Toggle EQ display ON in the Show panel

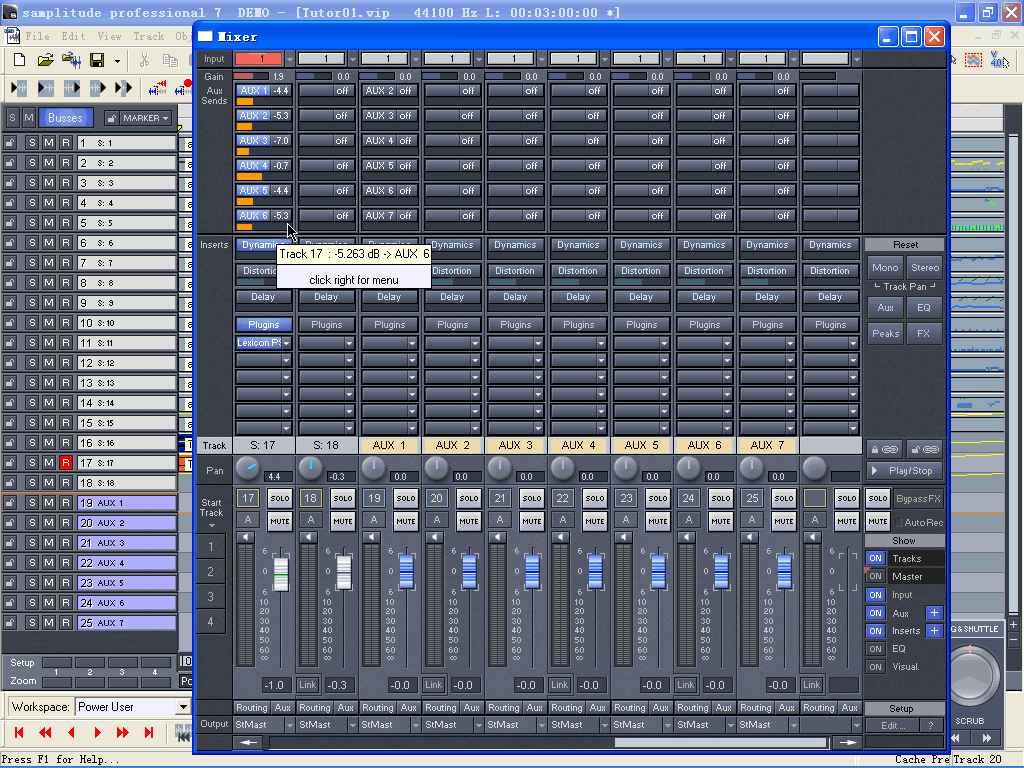click(x=875, y=648)
